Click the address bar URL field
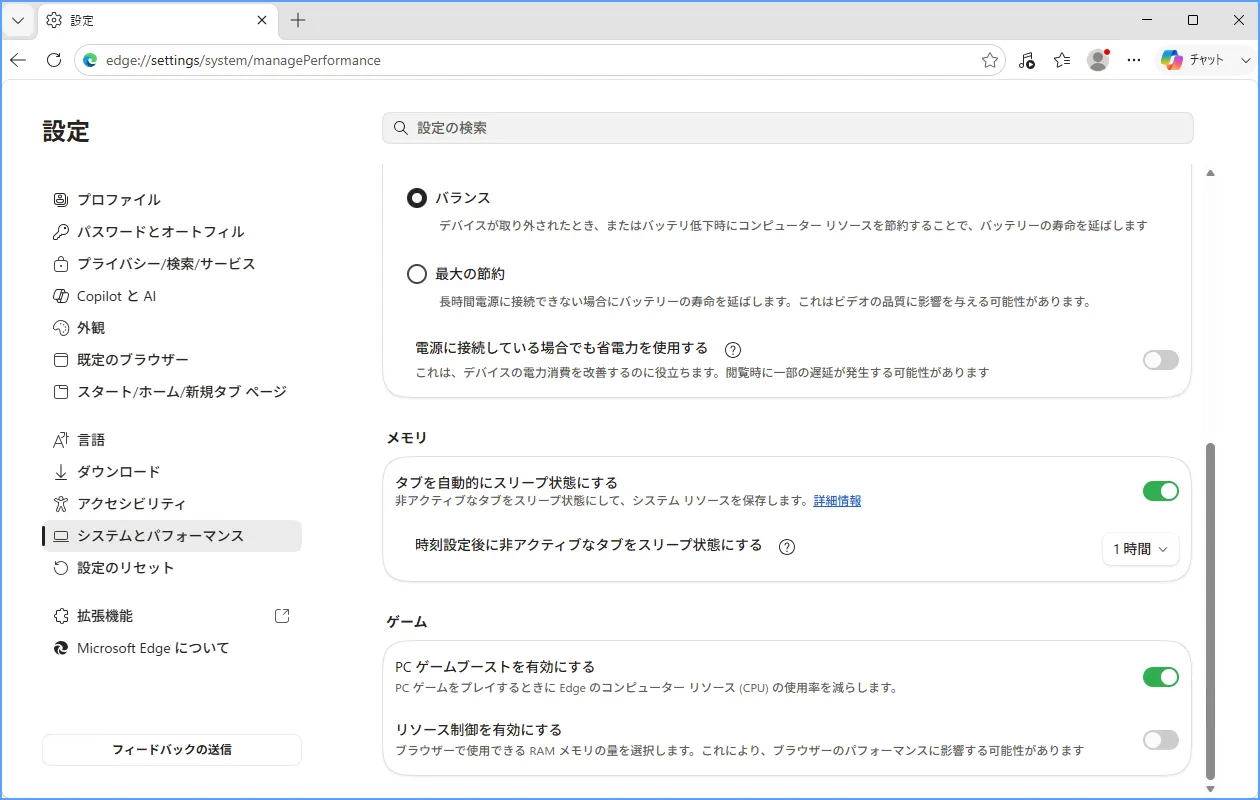The image size is (1260, 800). click(x=540, y=60)
